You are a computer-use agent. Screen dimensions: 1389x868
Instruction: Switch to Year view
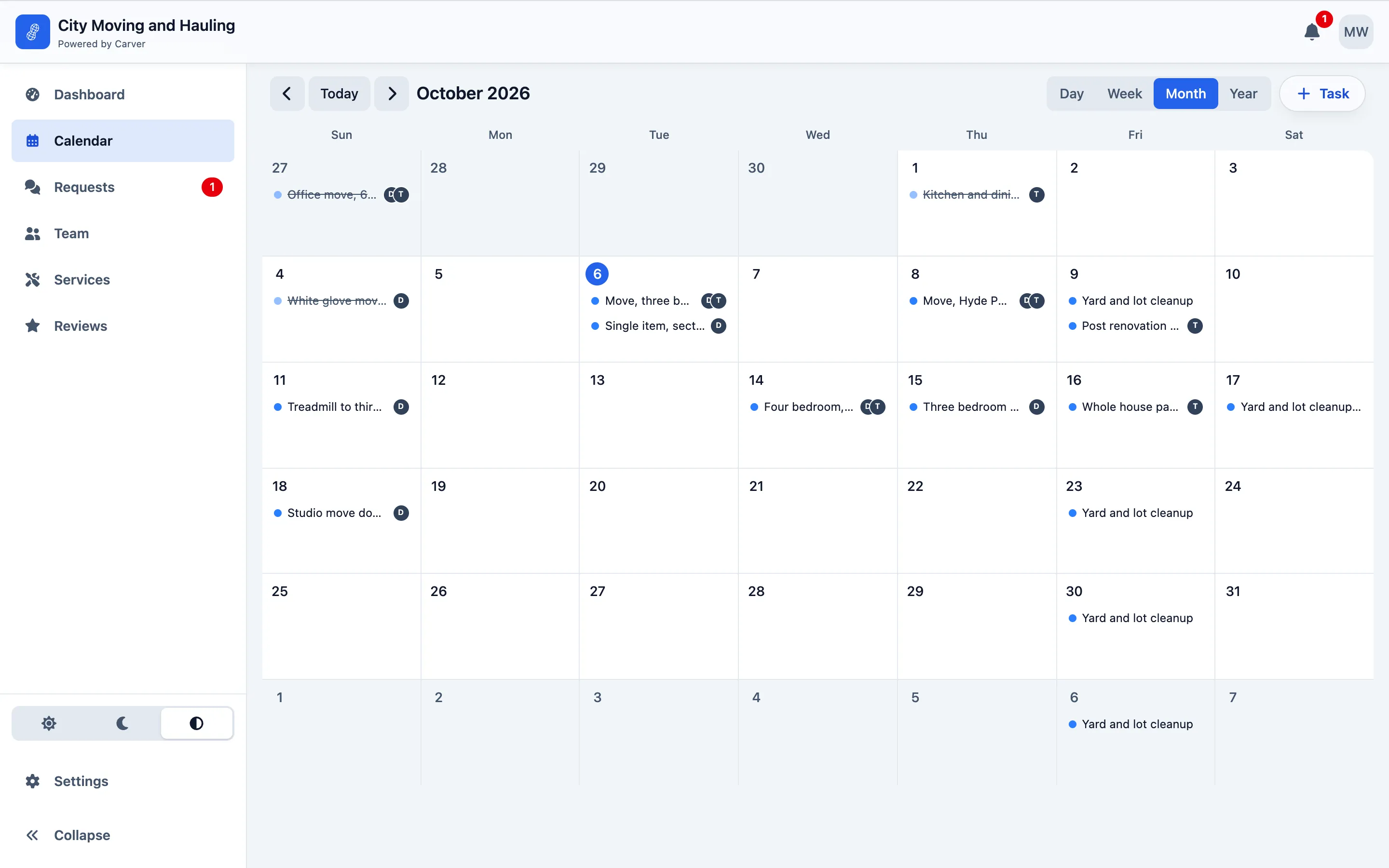[x=1243, y=94]
